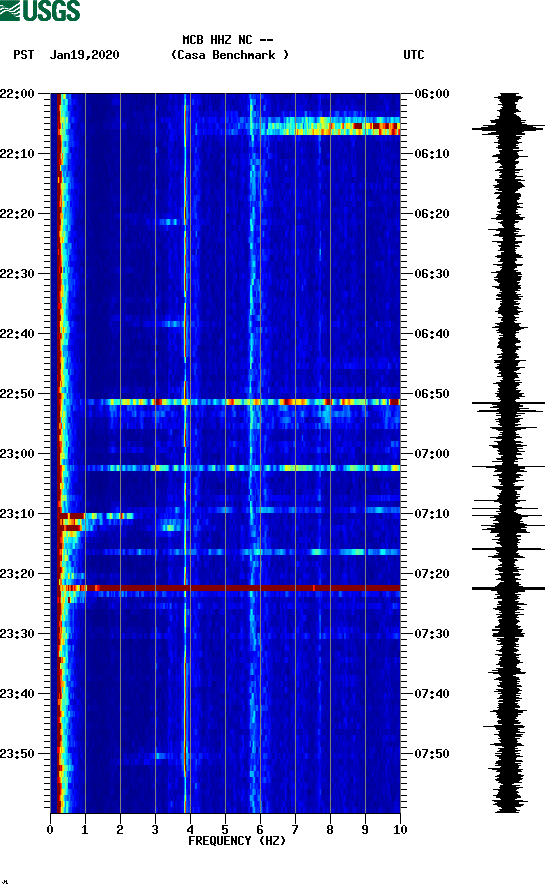Click the 1 Hz frequency tick label
Image resolution: width=552 pixels, height=893 pixels.
(85, 830)
